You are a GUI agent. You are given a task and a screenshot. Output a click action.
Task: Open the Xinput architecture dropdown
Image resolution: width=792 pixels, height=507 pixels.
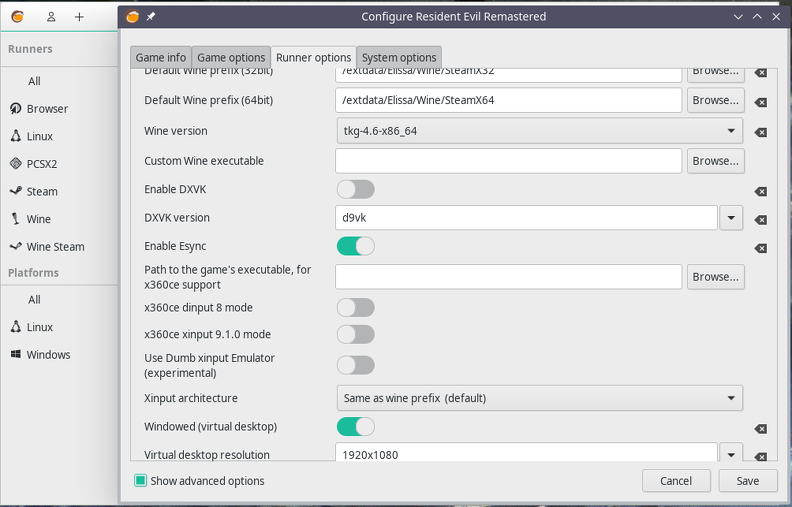[x=539, y=398]
